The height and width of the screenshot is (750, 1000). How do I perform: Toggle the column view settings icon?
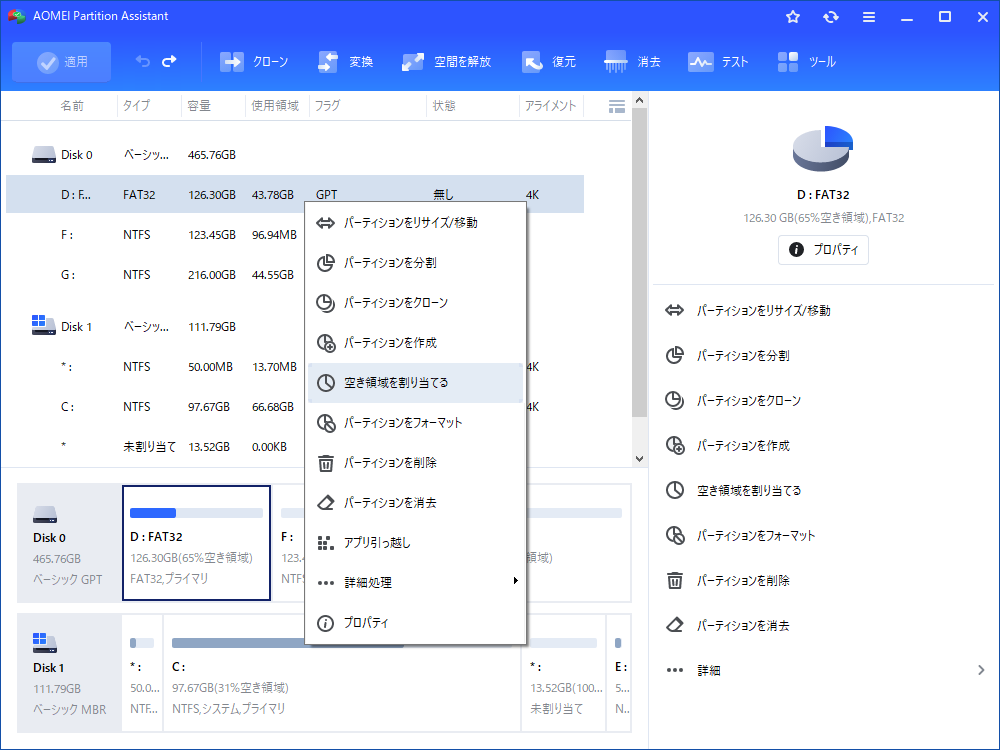[x=617, y=106]
